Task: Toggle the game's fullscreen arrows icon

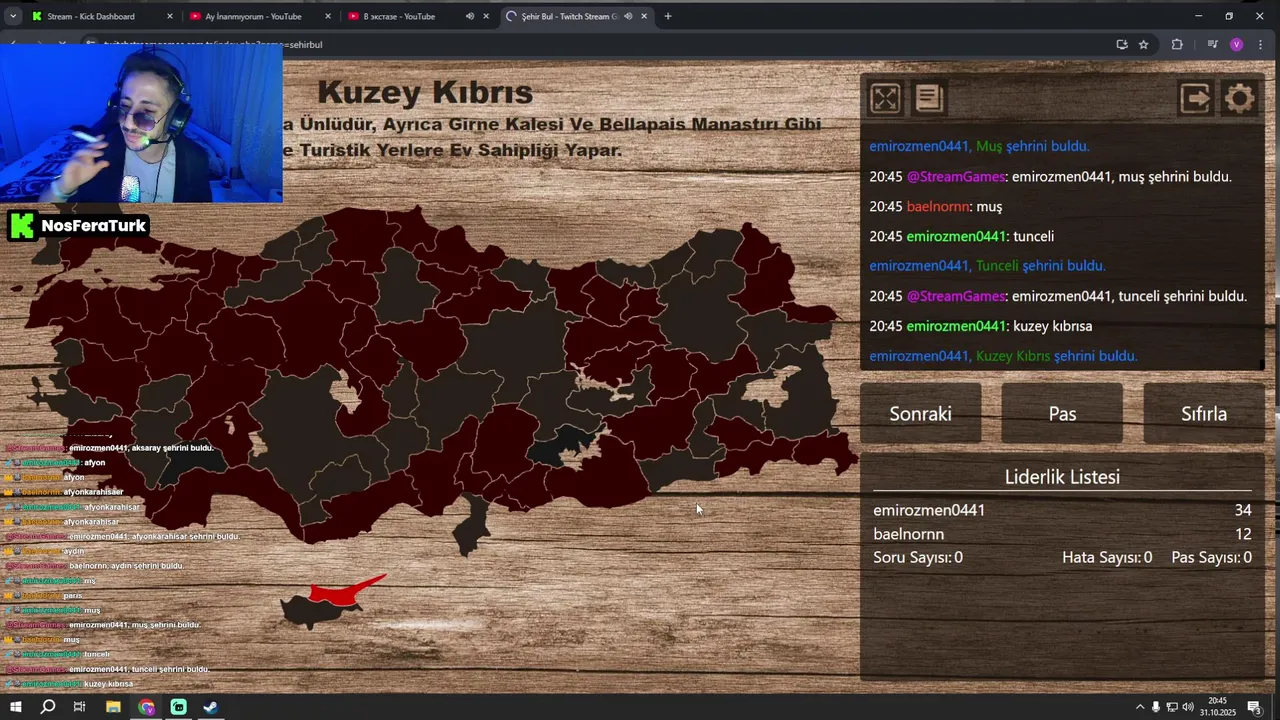Action: (x=885, y=98)
